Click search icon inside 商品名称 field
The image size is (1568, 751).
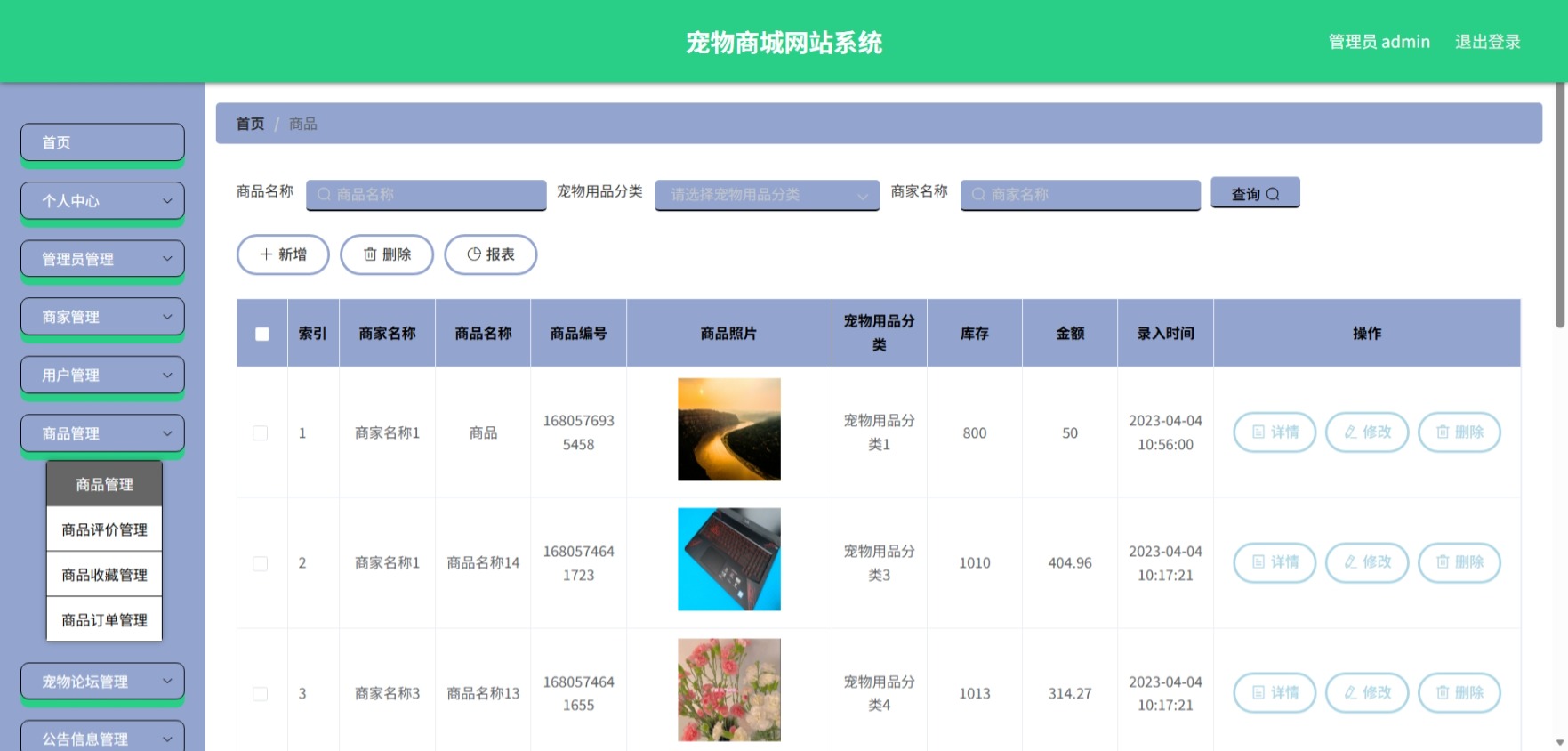point(324,194)
